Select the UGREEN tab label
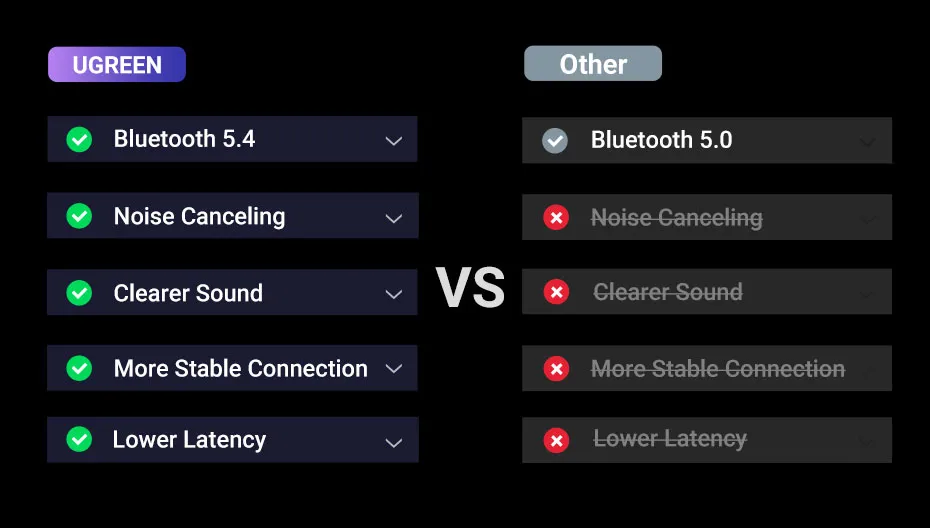Viewport: 930px width, 528px height. coord(117,65)
